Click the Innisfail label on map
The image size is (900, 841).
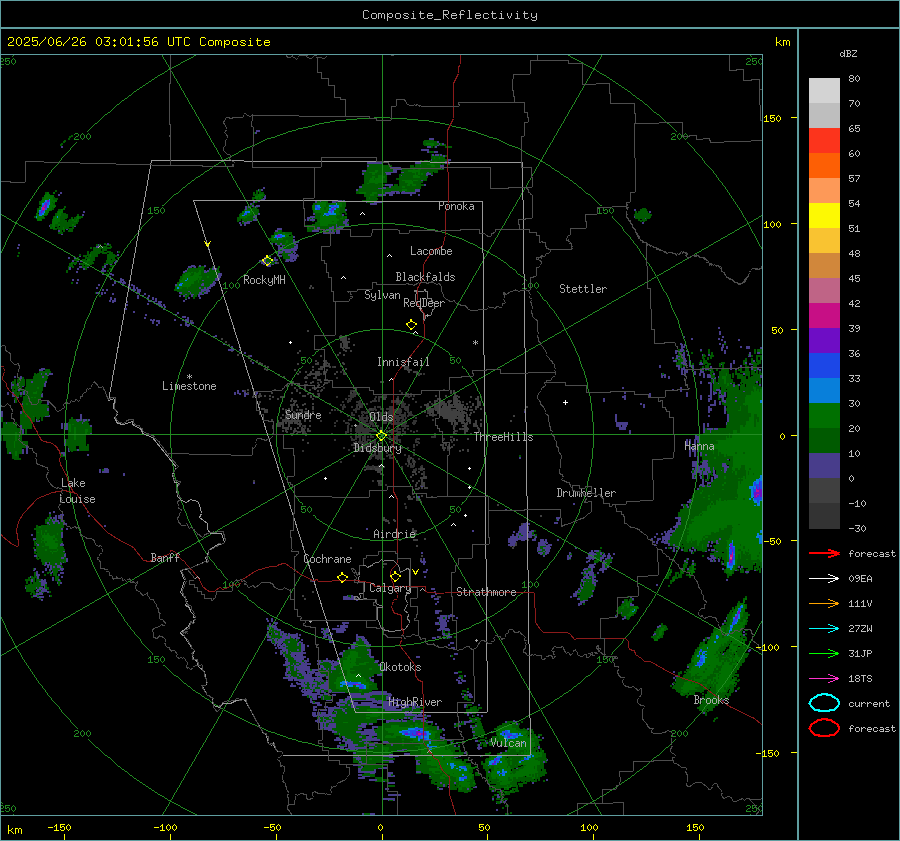click(403, 362)
